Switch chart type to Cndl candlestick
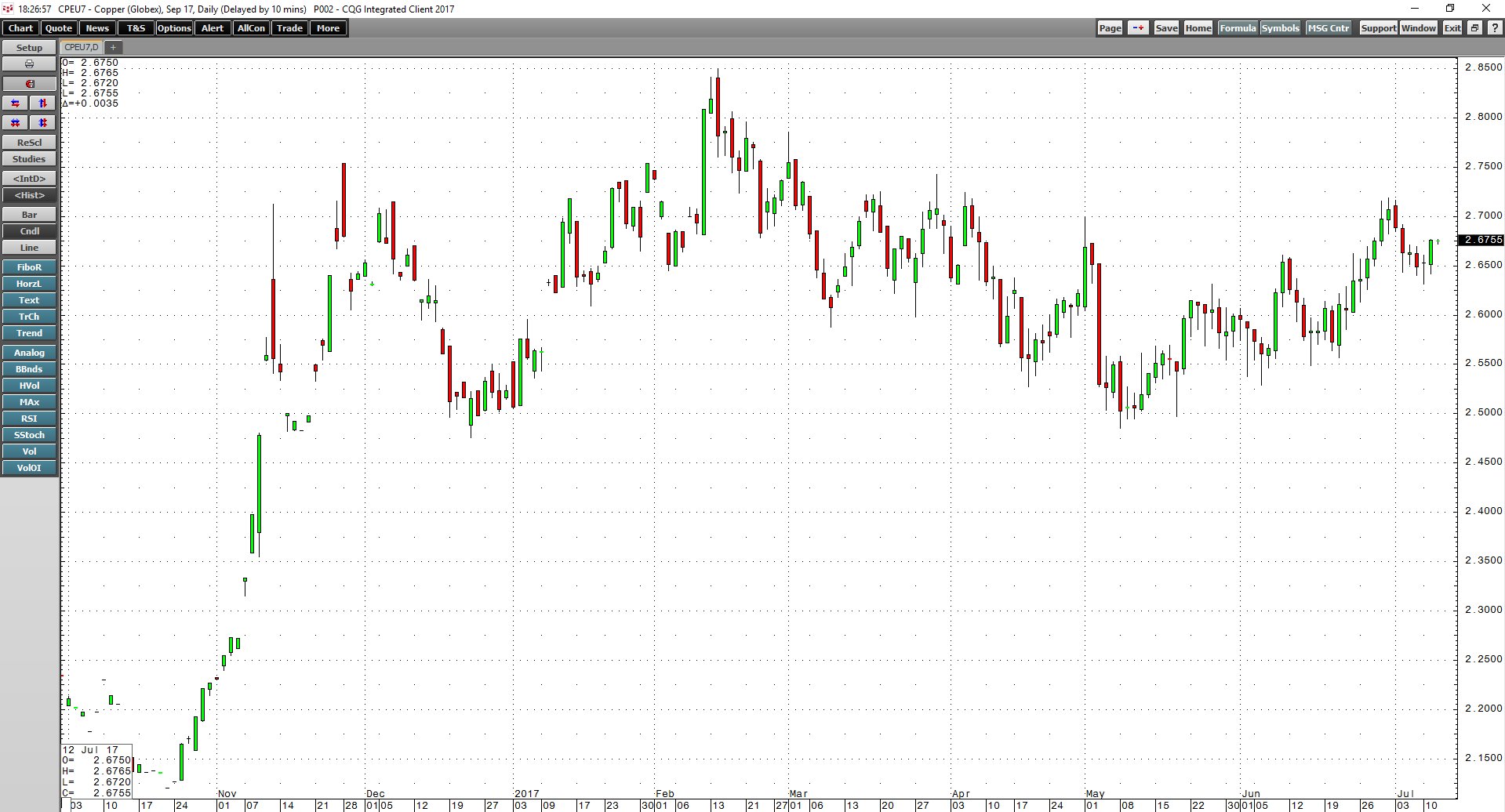The width and height of the screenshot is (1505, 812). [x=29, y=231]
